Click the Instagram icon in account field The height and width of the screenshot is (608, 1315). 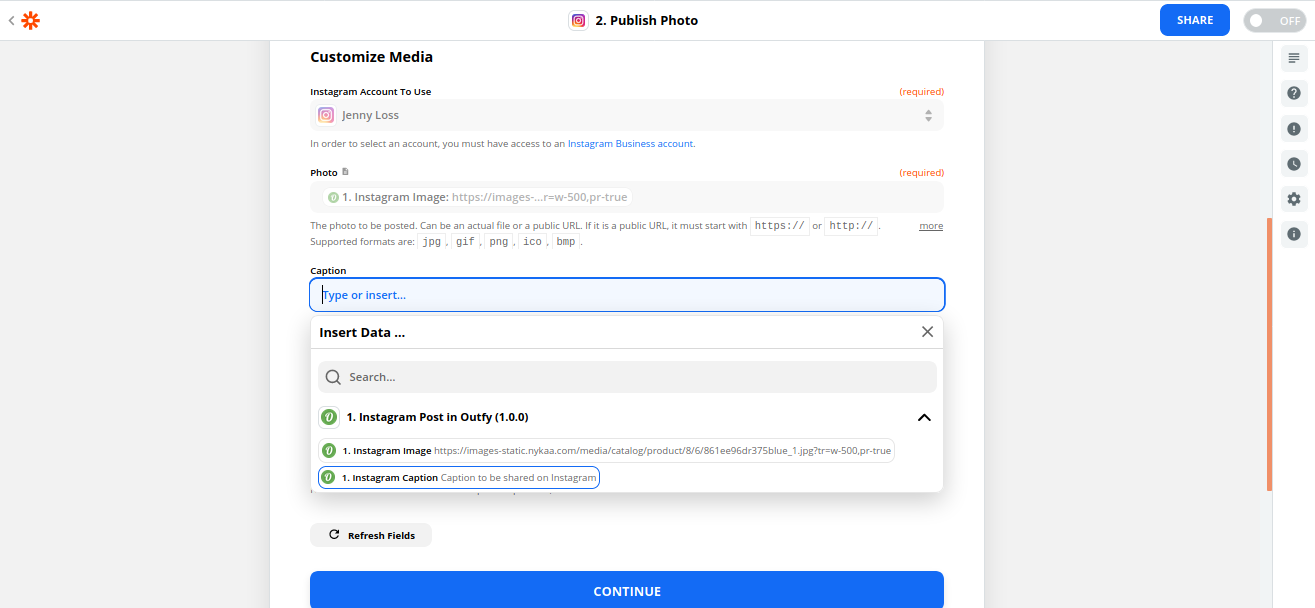pyautogui.click(x=326, y=115)
